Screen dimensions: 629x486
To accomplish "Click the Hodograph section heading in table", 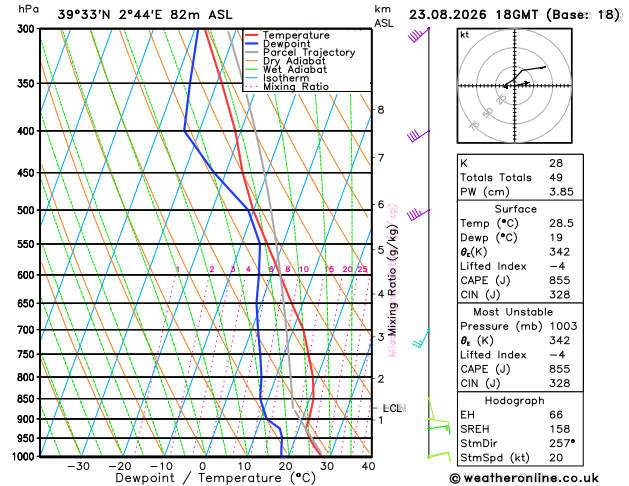I will (x=515, y=401).
